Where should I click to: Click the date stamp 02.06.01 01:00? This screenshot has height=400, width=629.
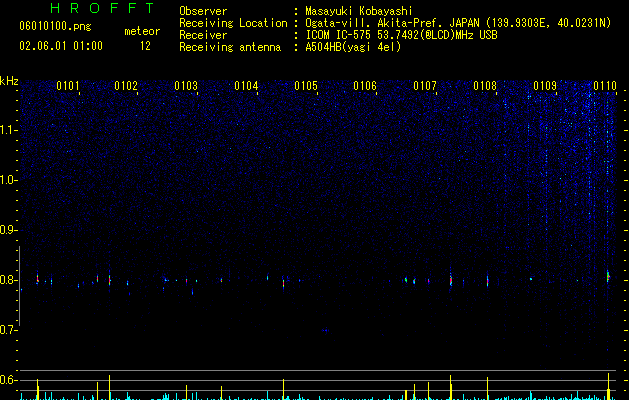pyautogui.click(x=61, y=46)
